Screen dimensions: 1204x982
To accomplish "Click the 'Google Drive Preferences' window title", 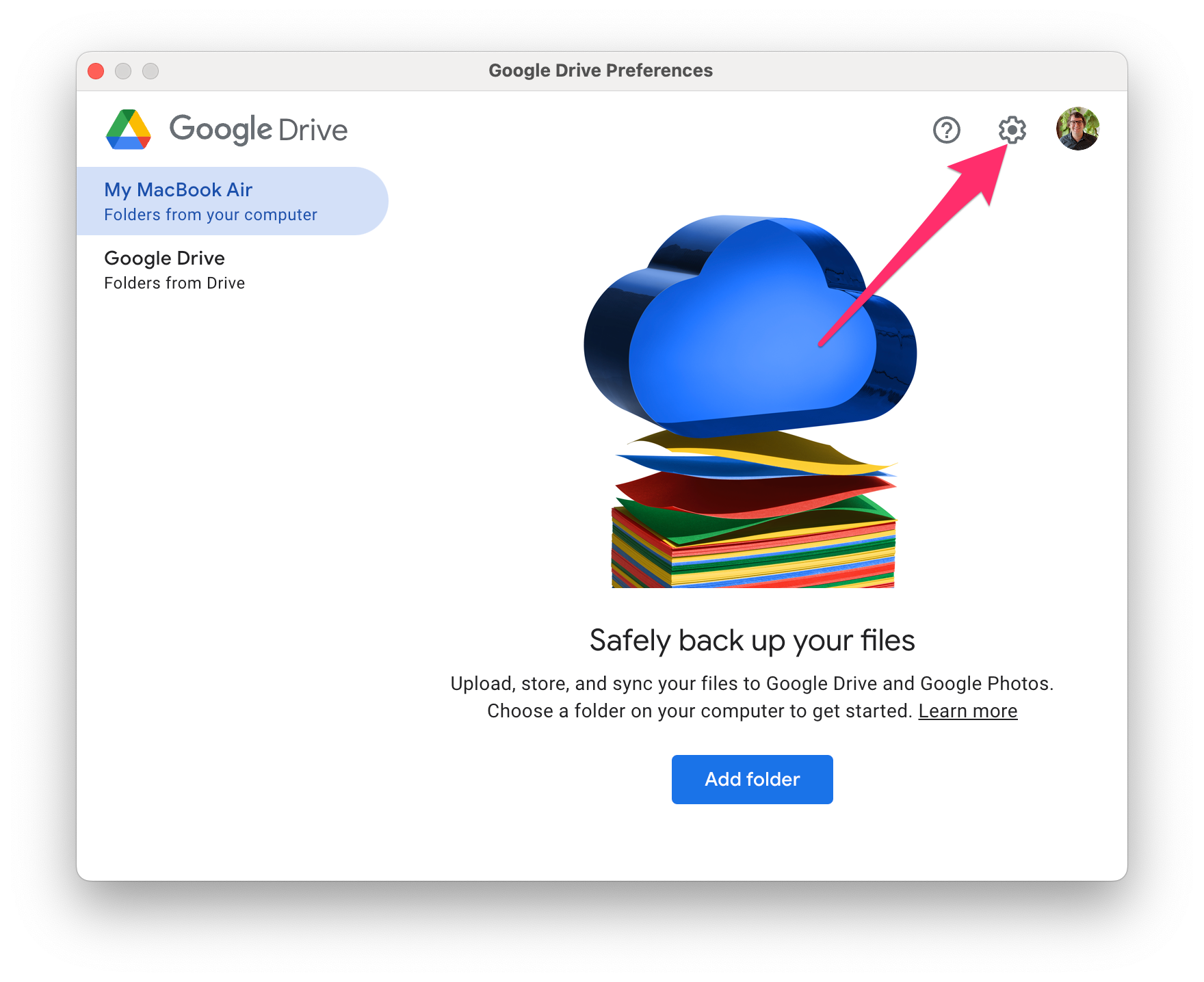I will tap(601, 70).
